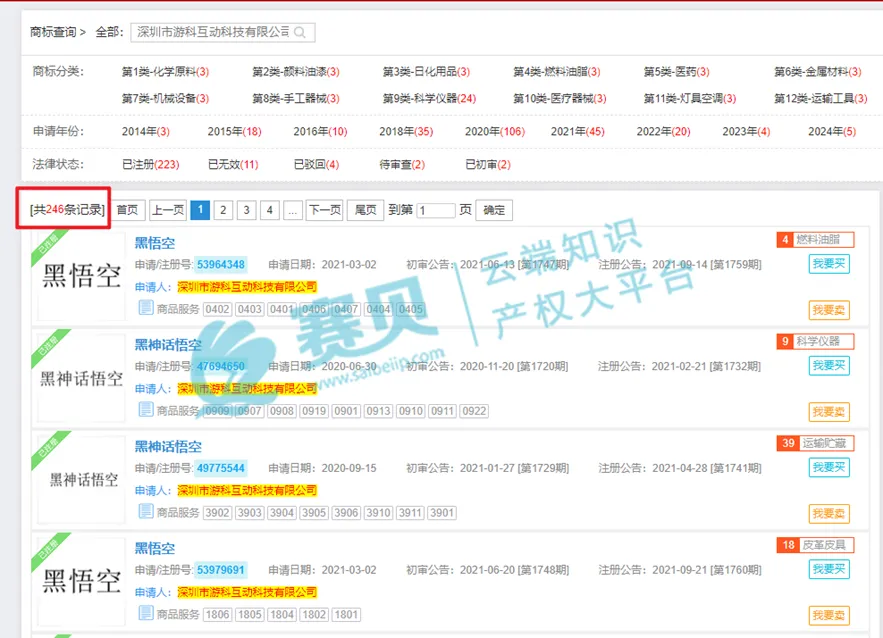This screenshot has height=638, width=883.
Task: Select page 3 in pagination
Action: coord(246,210)
